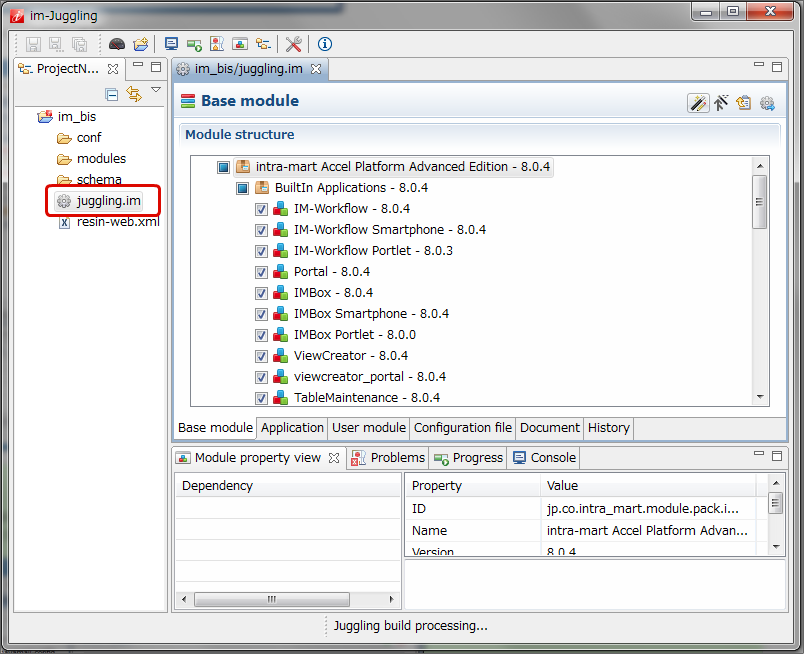Open the Console view from the toolbar monitor icon
The image size is (804, 654).
[171, 44]
